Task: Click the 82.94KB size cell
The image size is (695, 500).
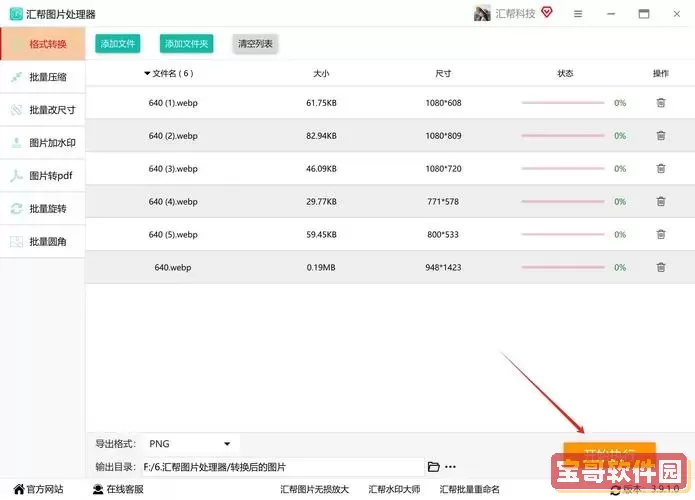Action: pos(321,136)
